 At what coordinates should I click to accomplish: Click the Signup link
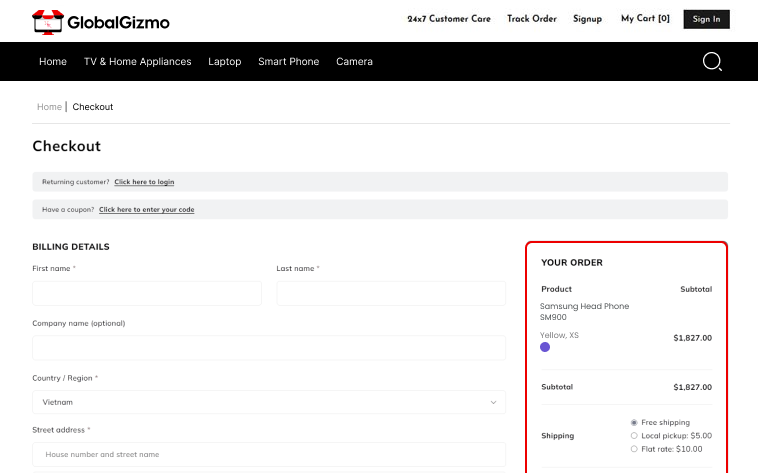(x=587, y=19)
